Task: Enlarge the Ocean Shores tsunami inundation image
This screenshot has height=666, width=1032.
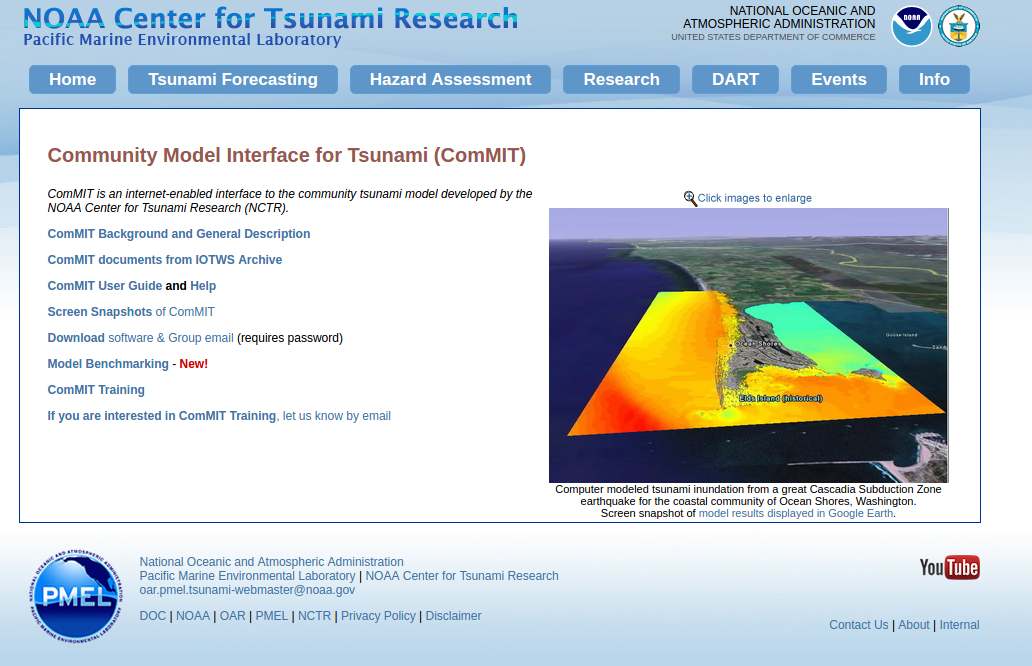Action: 748,346
